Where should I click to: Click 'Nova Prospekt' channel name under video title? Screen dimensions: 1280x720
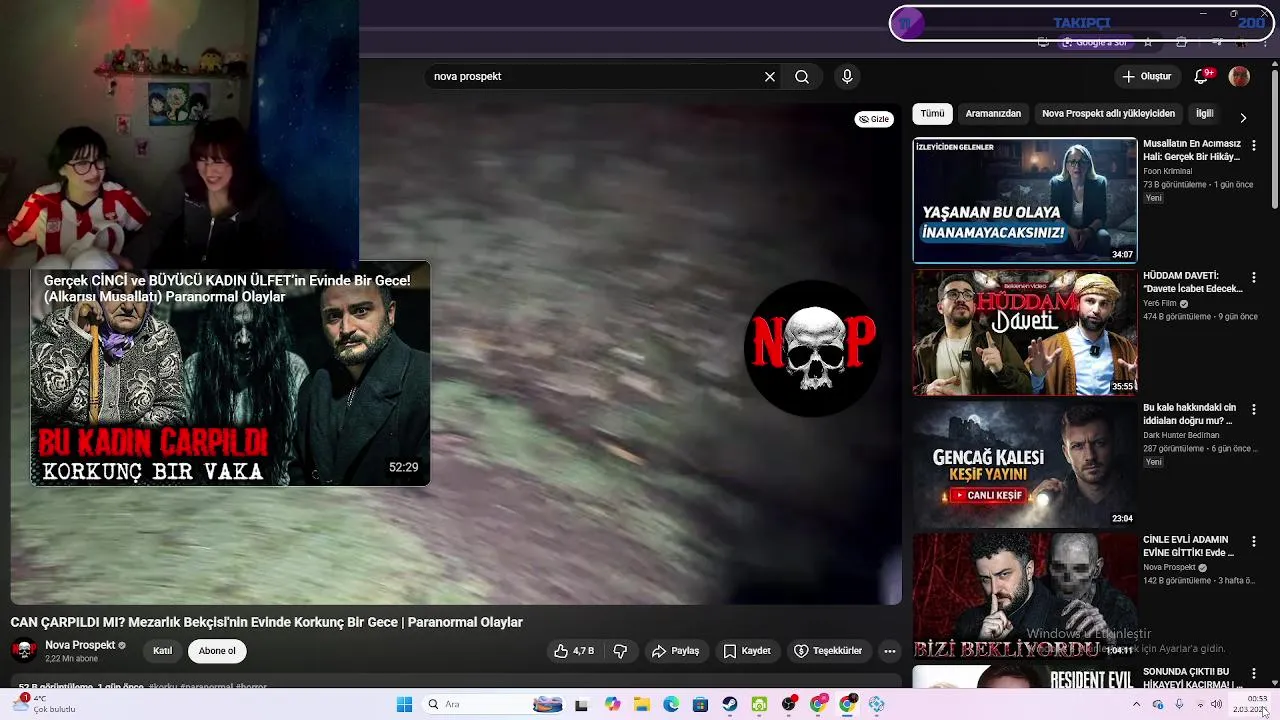coord(80,645)
